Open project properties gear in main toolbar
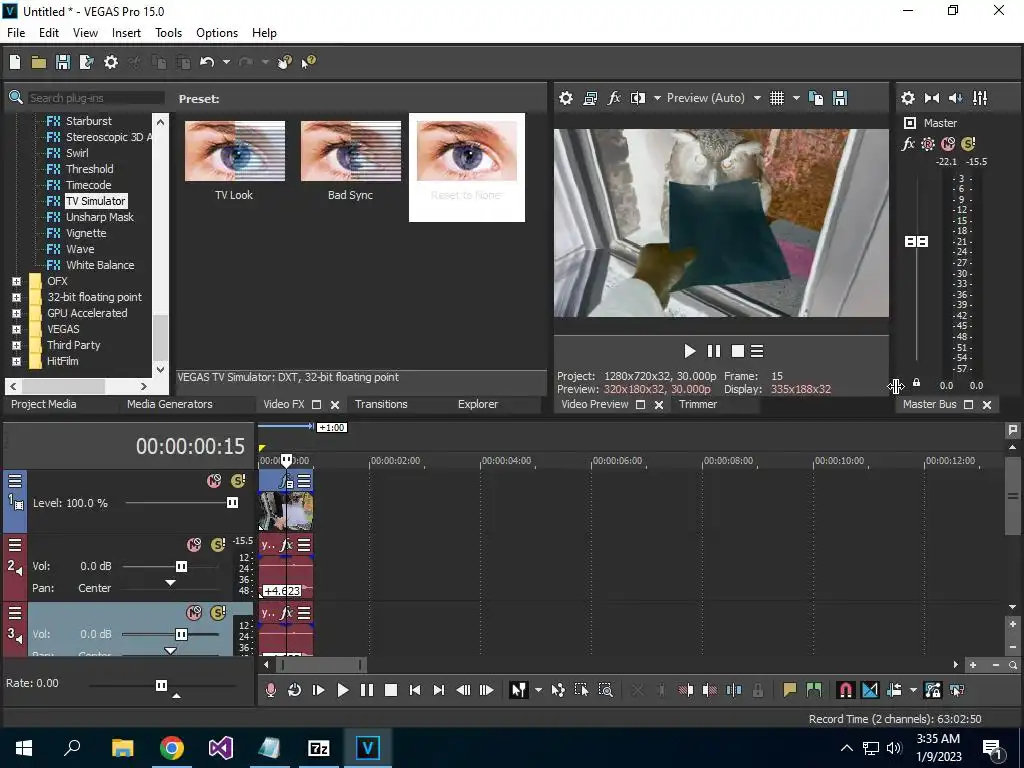 pos(111,62)
